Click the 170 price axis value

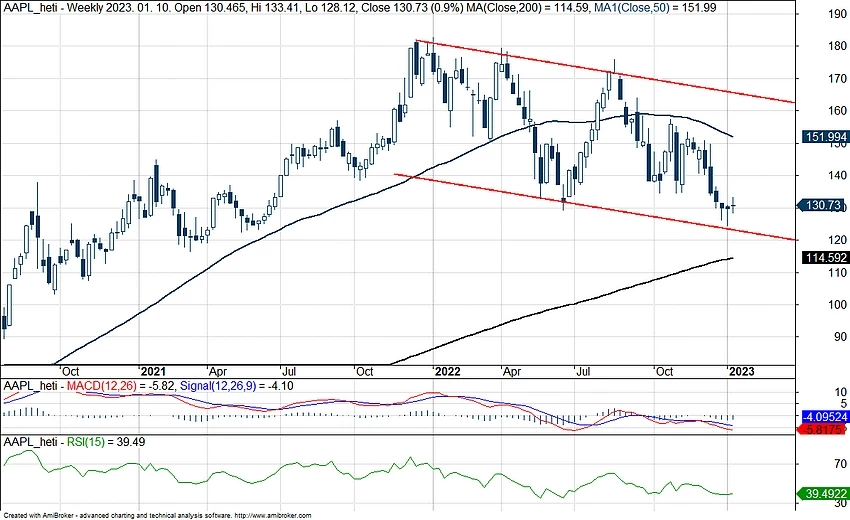tap(838, 79)
